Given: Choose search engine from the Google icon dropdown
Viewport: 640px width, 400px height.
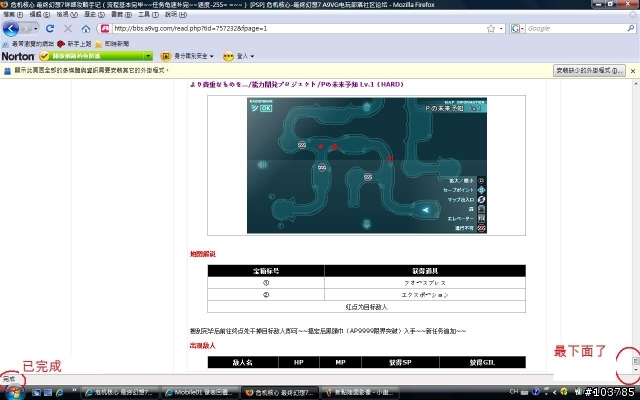Looking at the screenshot, I should [x=517, y=29].
